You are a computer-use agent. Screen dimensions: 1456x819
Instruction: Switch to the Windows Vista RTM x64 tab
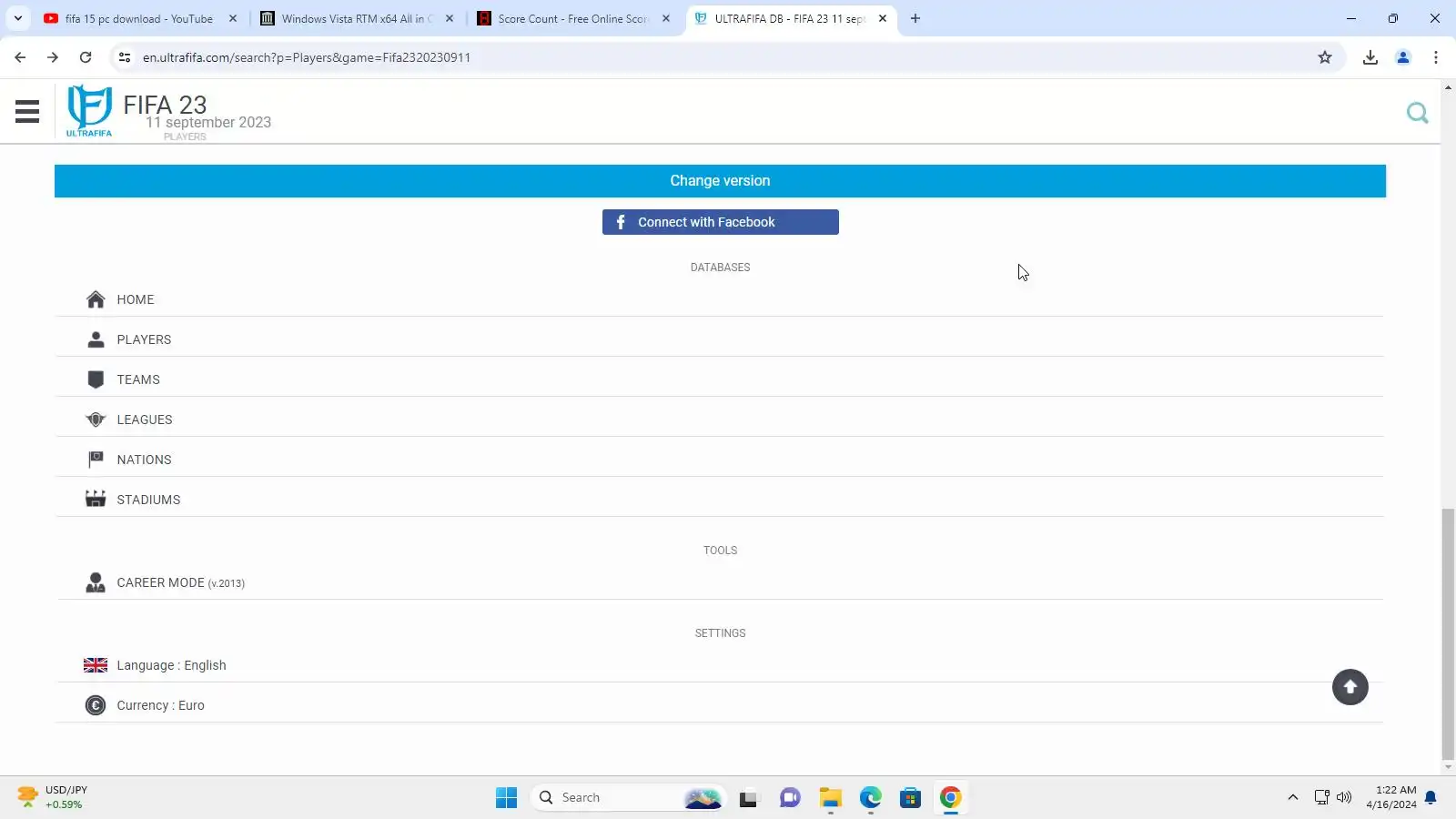[x=357, y=18]
